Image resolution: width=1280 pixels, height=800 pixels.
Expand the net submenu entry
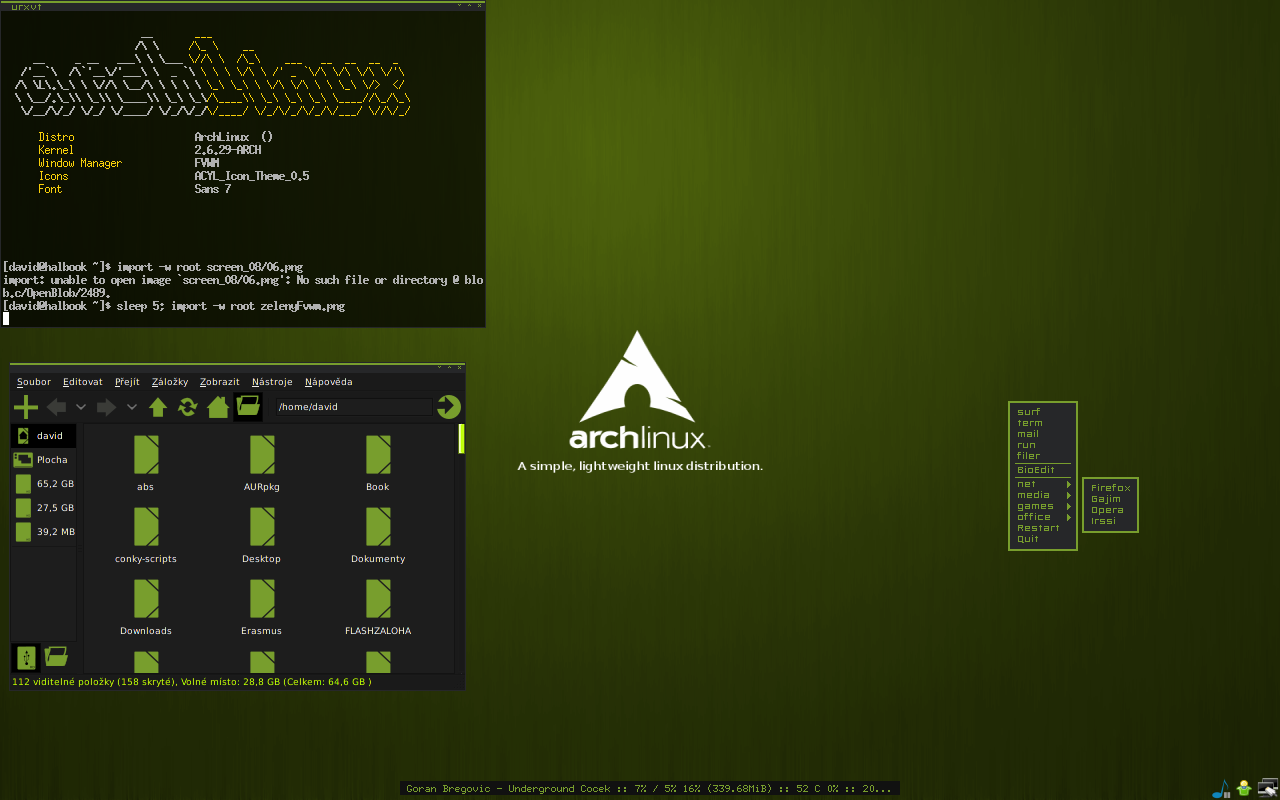pyautogui.click(x=1043, y=484)
